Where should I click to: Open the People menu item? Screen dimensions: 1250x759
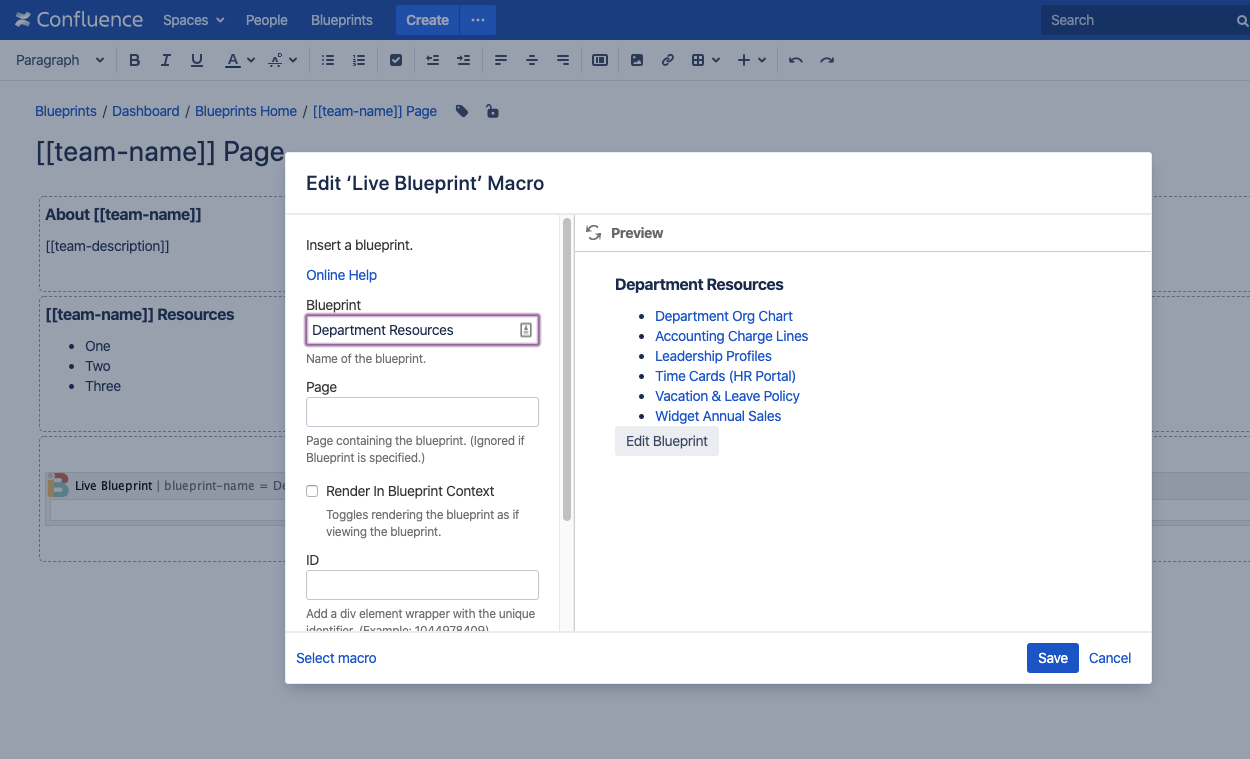pyautogui.click(x=267, y=20)
